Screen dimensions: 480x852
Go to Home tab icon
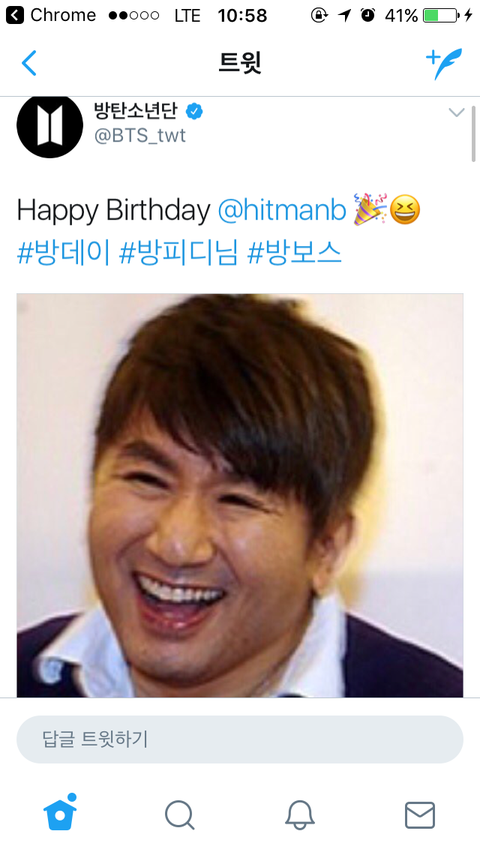point(60,813)
